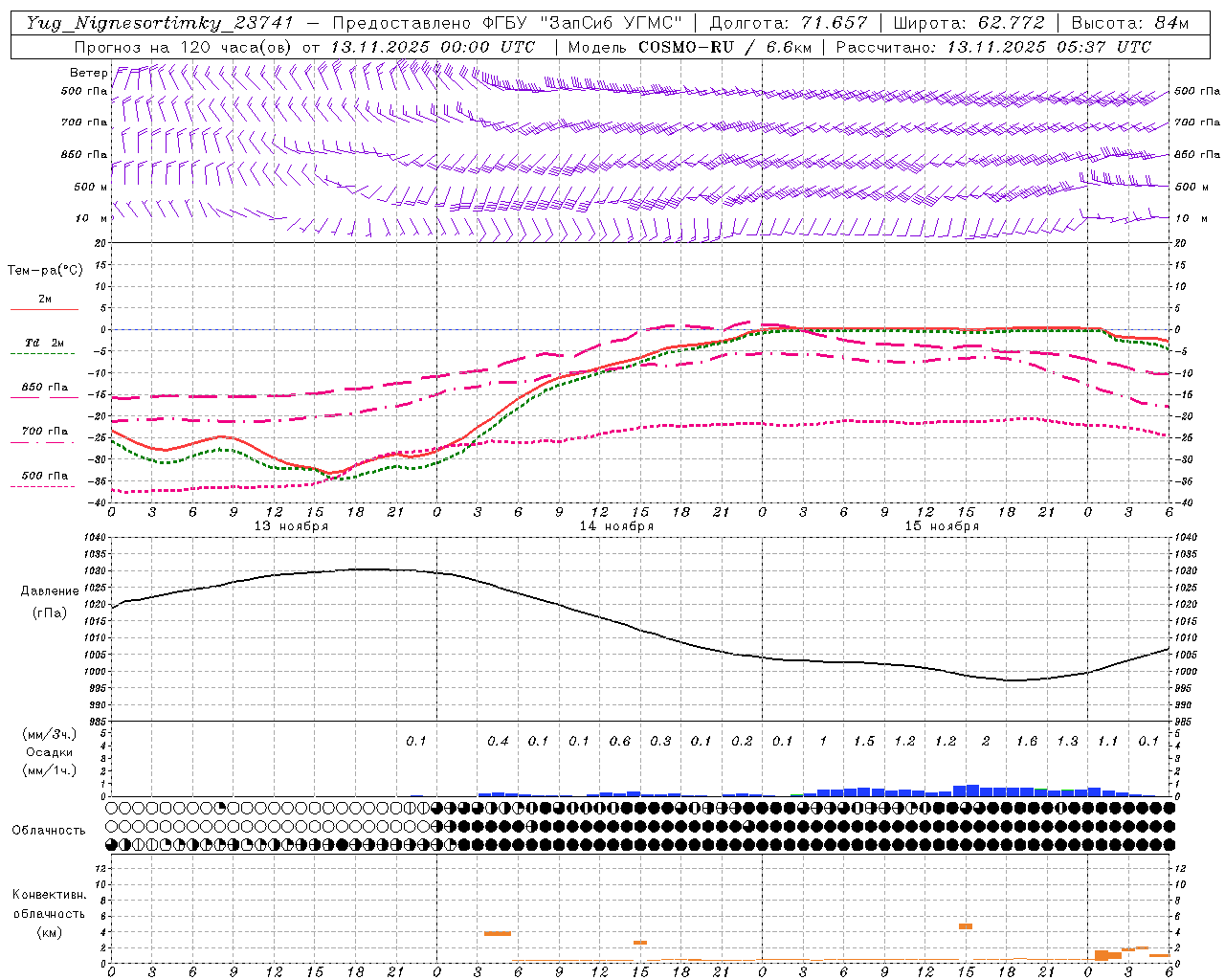Click the forecast range text Прогноз на 120 часа(ов)
This screenshot has width=1225, height=980.
[x=185, y=47]
